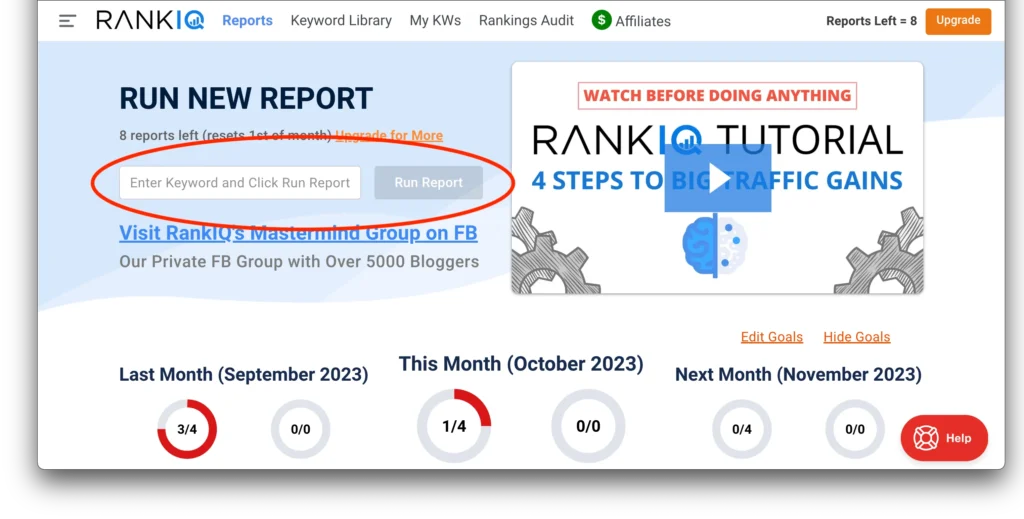Follow the Upgrade for More link
The height and width of the screenshot is (519, 1024).
coord(389,136)
